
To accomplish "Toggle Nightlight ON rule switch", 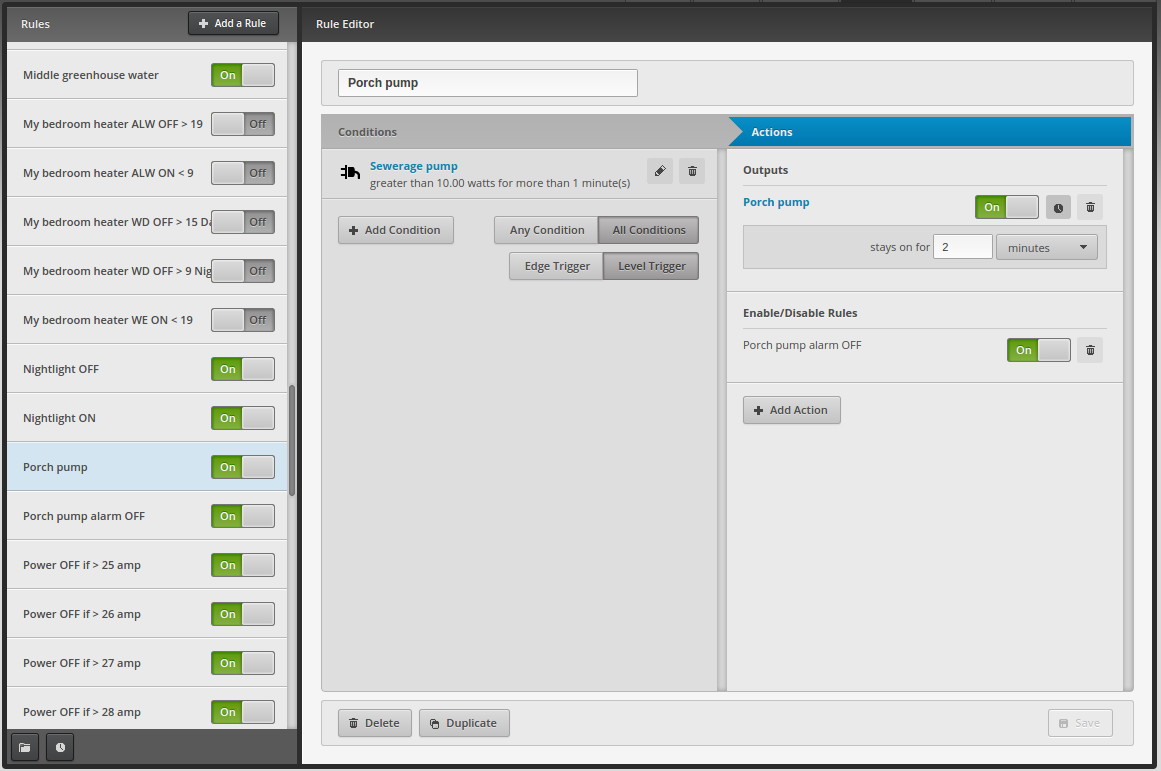I will coord(243,418).
